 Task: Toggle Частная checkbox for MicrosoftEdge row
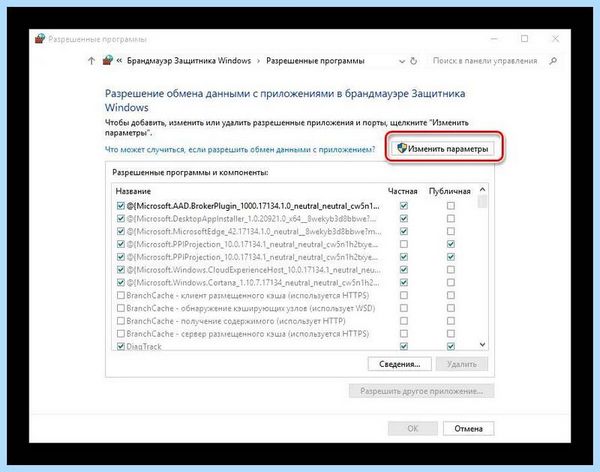(x=404, y=231)
